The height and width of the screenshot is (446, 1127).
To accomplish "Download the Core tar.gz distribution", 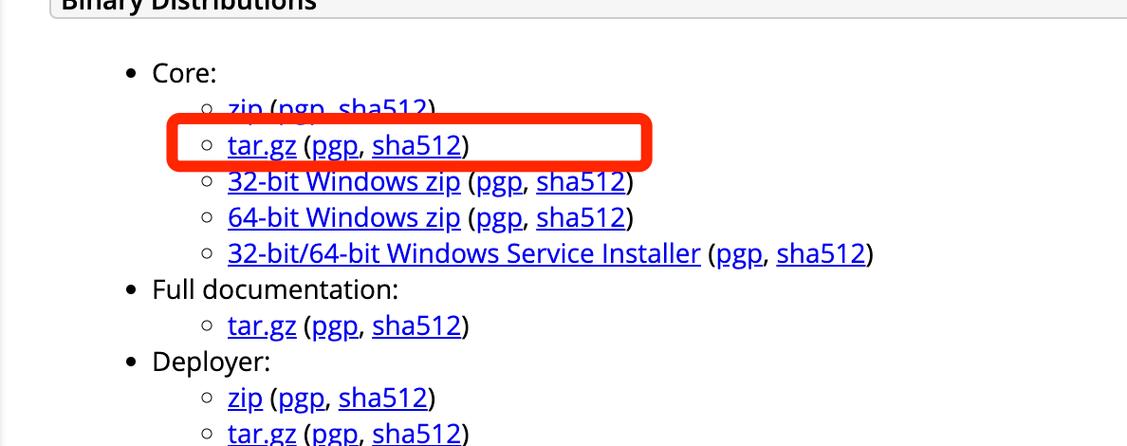I will click(x=262, y=146).
